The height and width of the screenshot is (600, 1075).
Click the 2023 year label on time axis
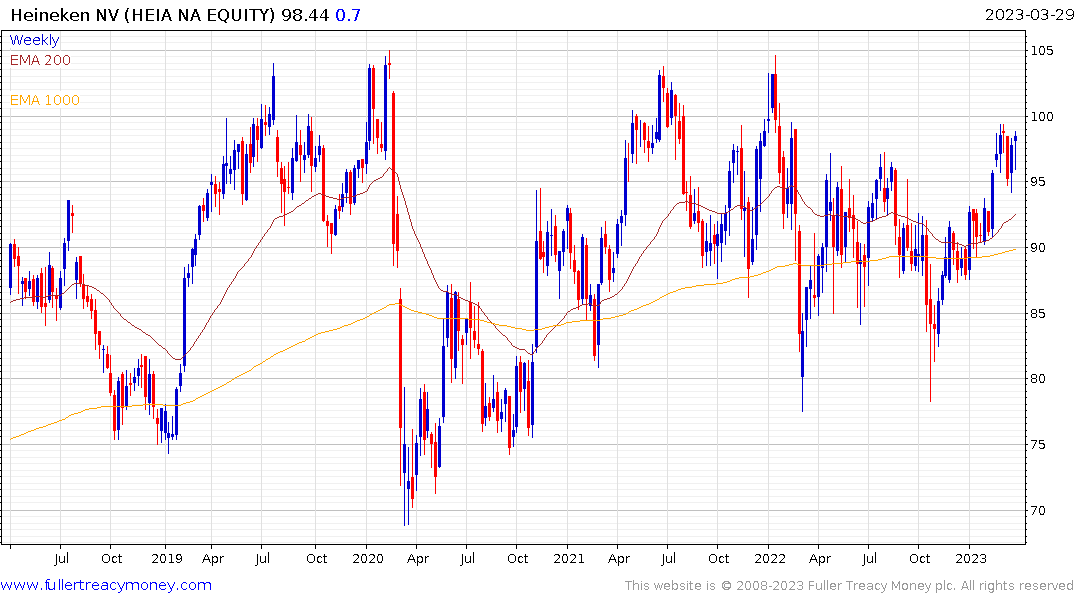coord(970,558)
